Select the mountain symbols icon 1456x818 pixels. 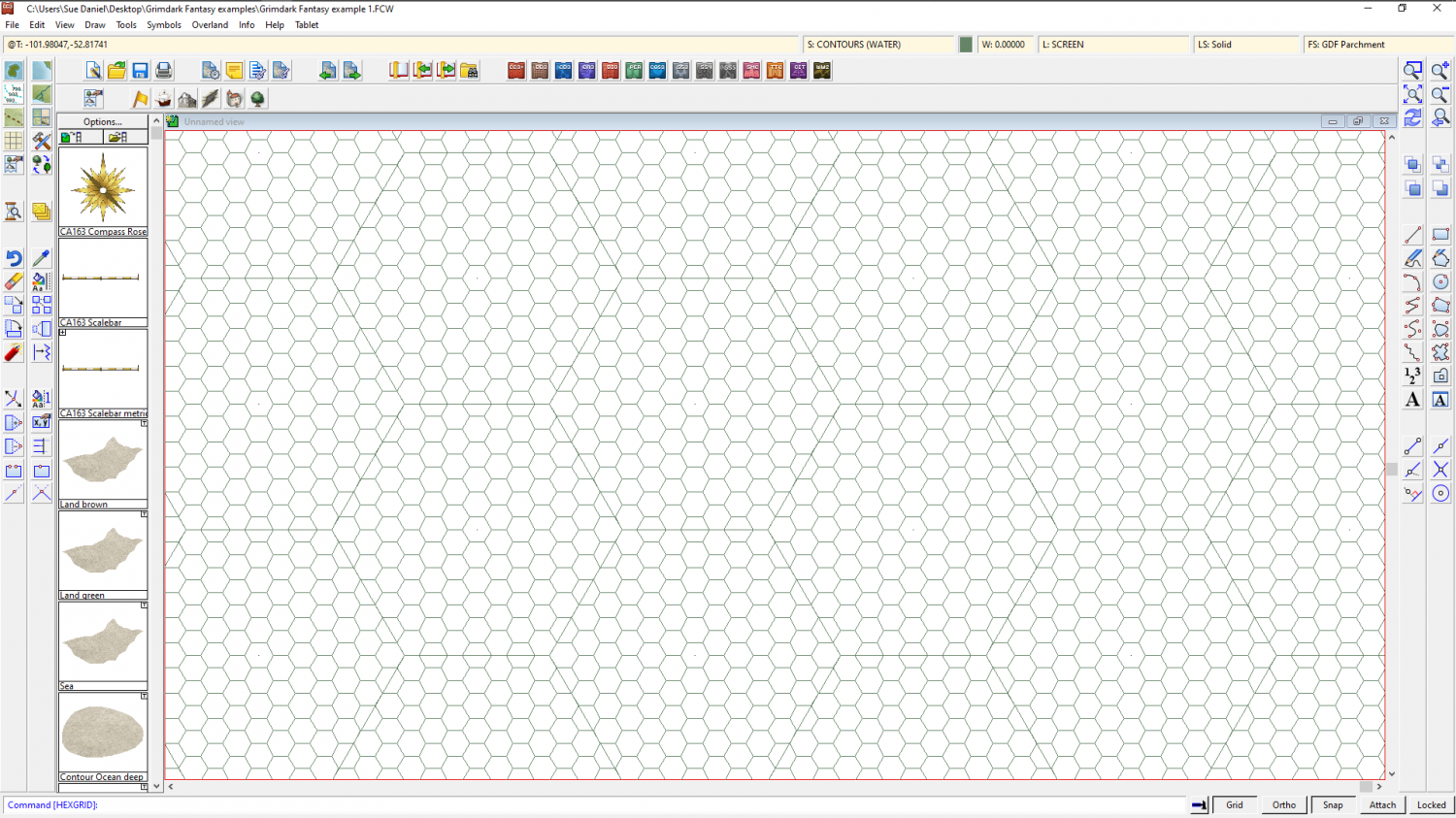point(187,99)
